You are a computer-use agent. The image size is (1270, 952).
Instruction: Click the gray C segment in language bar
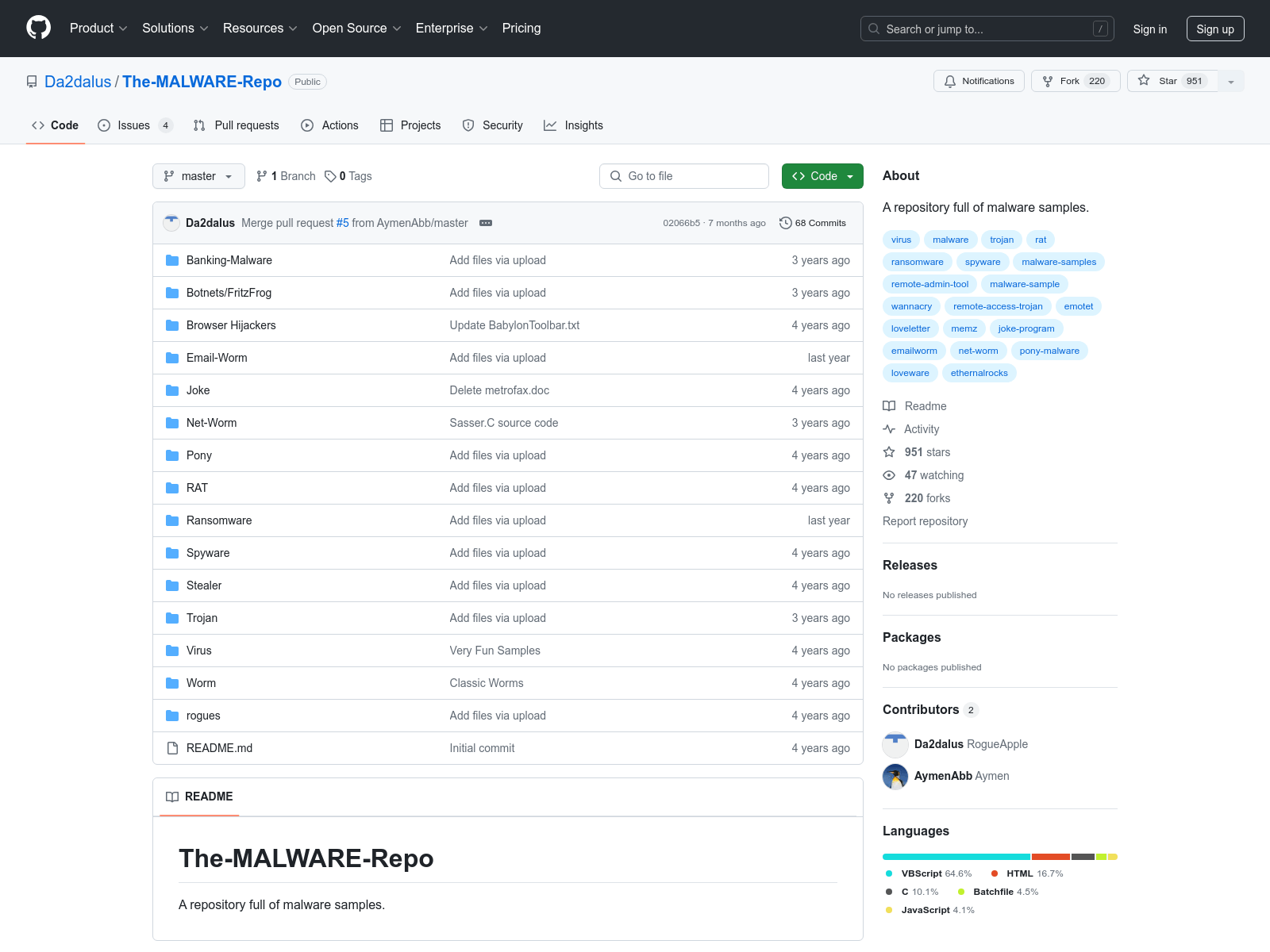point(1083,857)
